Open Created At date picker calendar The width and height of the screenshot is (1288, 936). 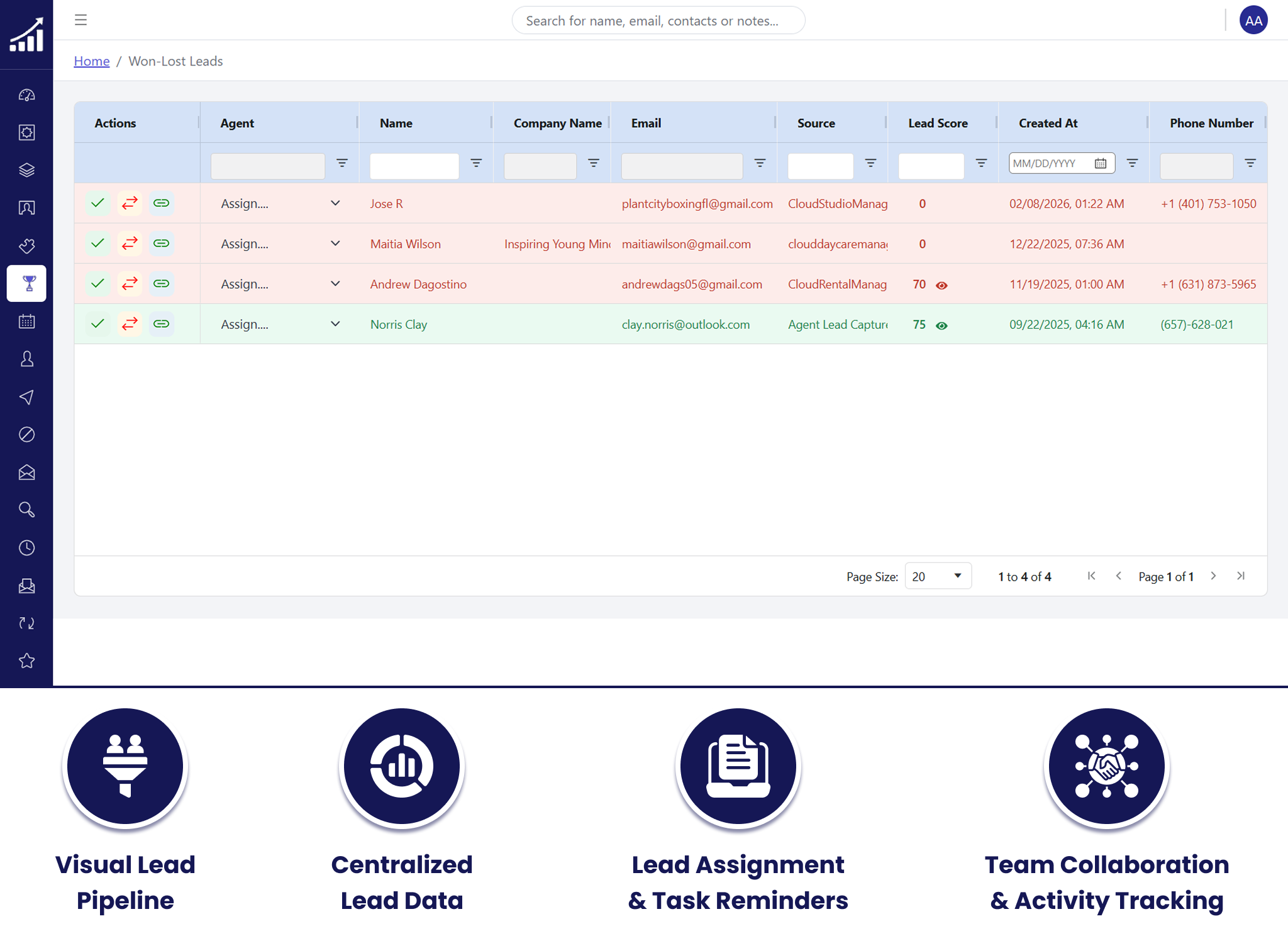point(1100,163)
